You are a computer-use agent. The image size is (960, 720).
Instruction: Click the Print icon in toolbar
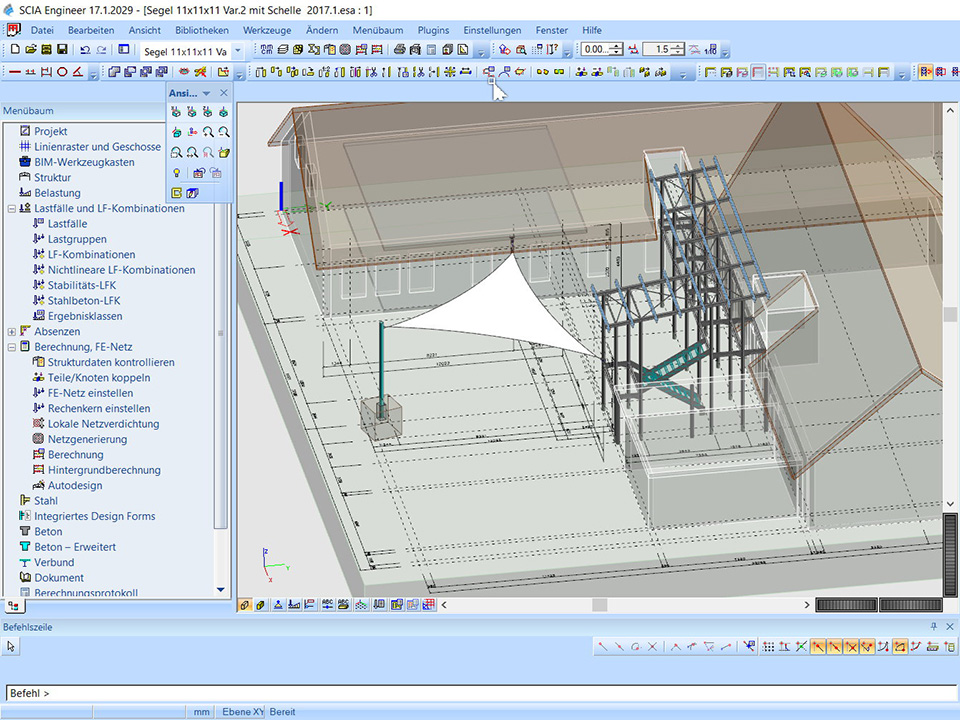(400, 49)
